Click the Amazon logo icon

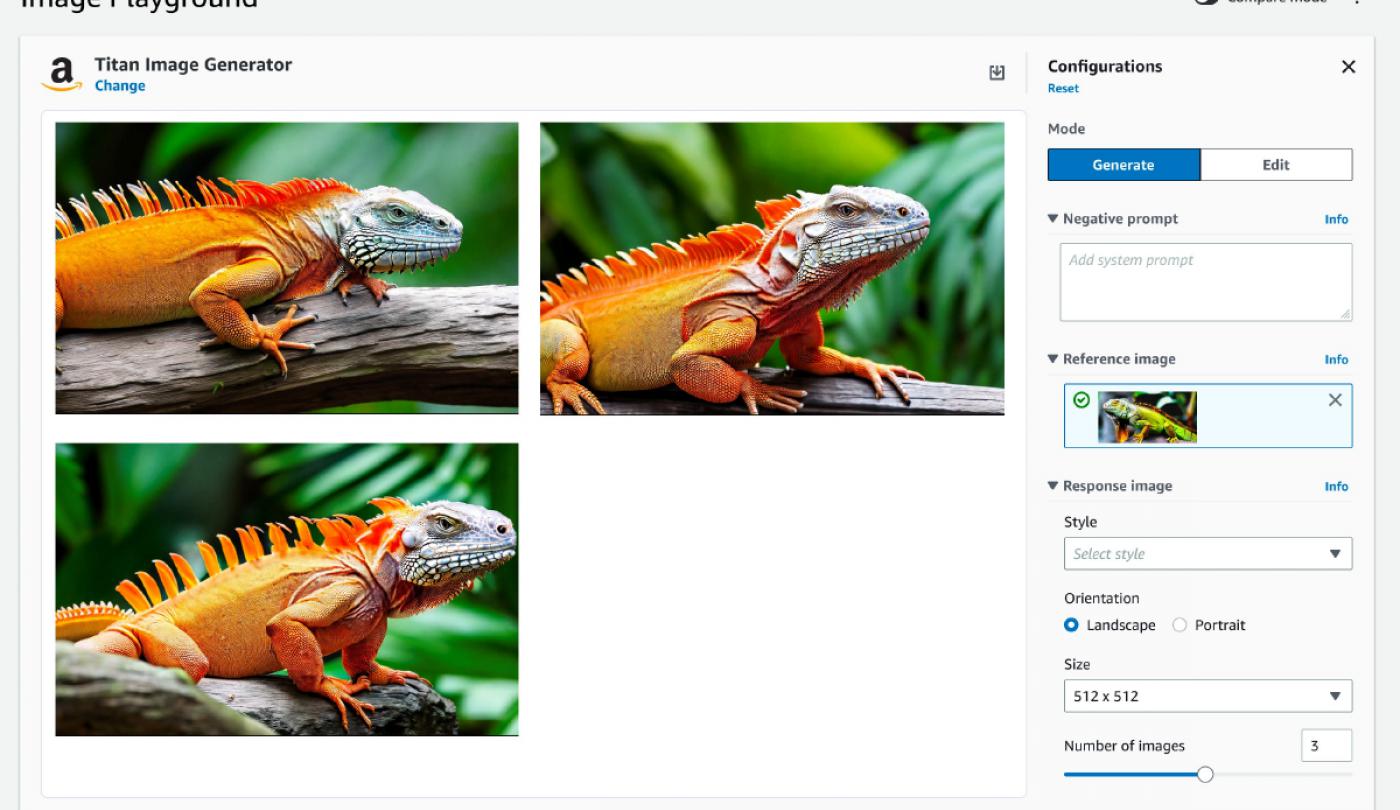(x=62, y=74)
